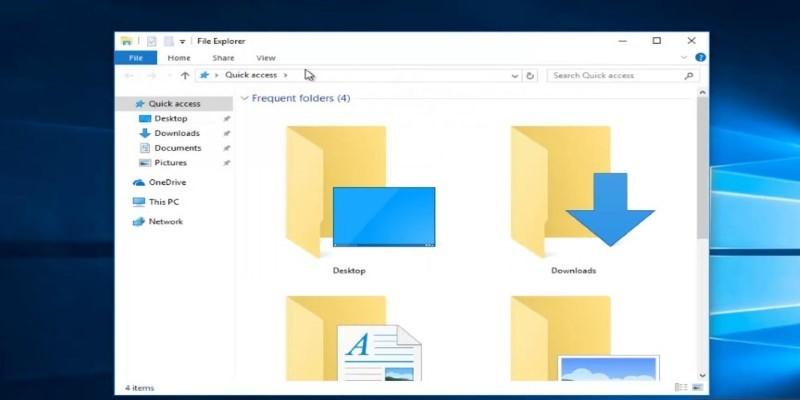Click the refresh button beside address bar

click(x=530, y=75)
